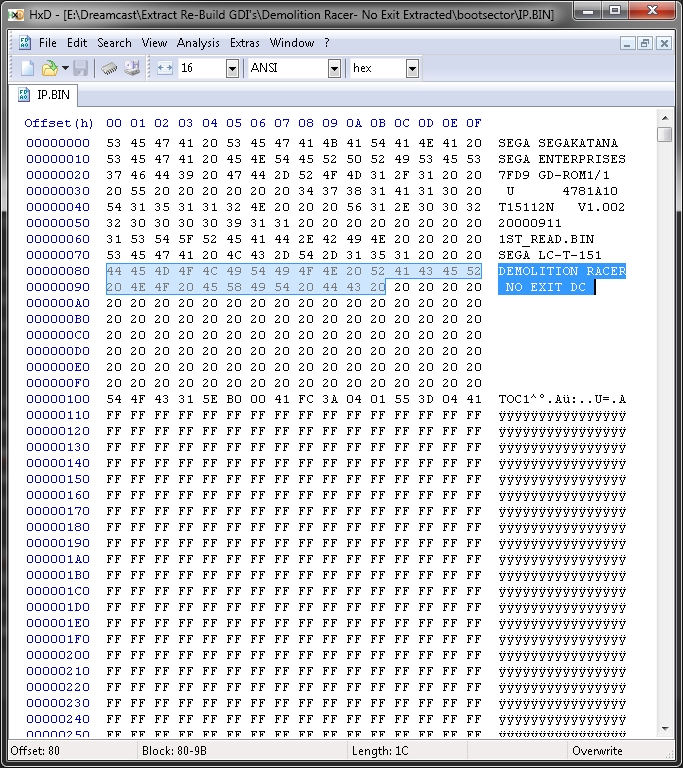
Task: Minimize the inner IP.BIN document window
Action: [x=627, y=44]
